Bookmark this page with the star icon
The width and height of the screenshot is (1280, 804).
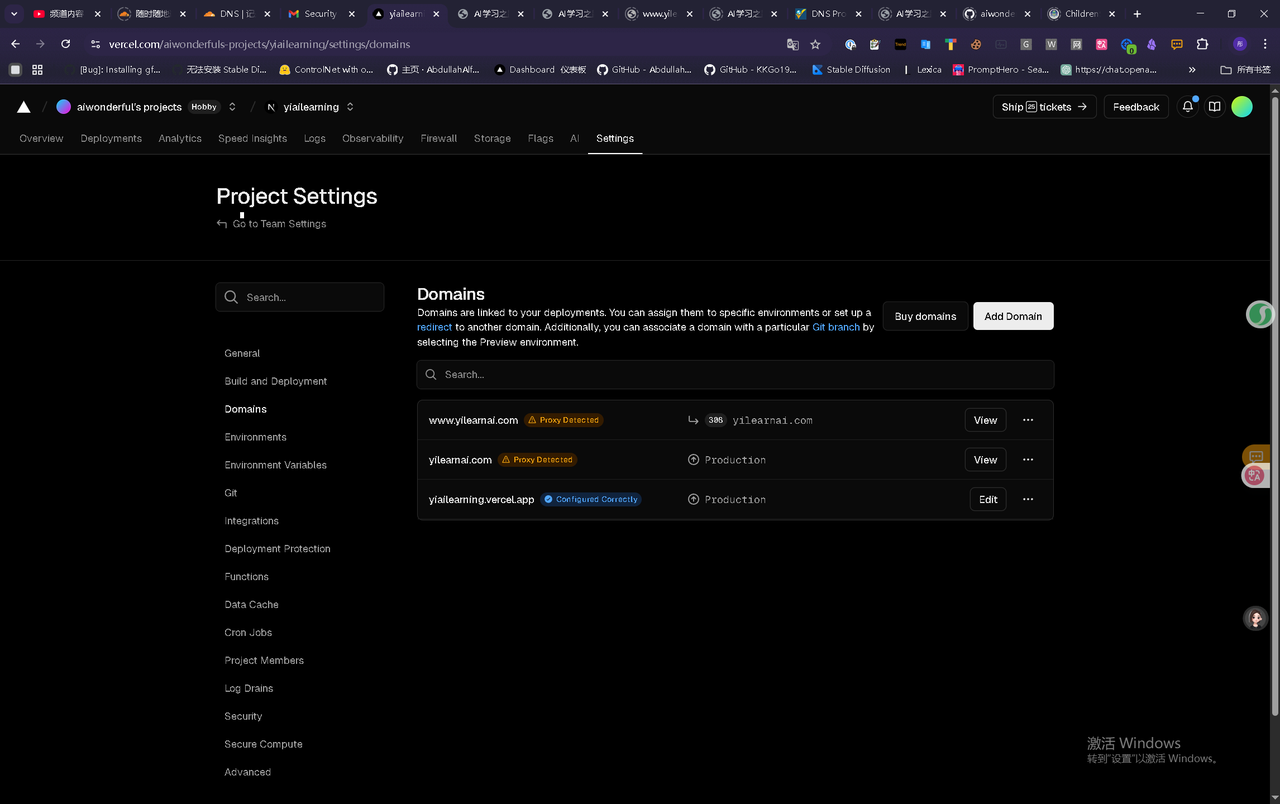pyautogui.click(x=815, y=44)
